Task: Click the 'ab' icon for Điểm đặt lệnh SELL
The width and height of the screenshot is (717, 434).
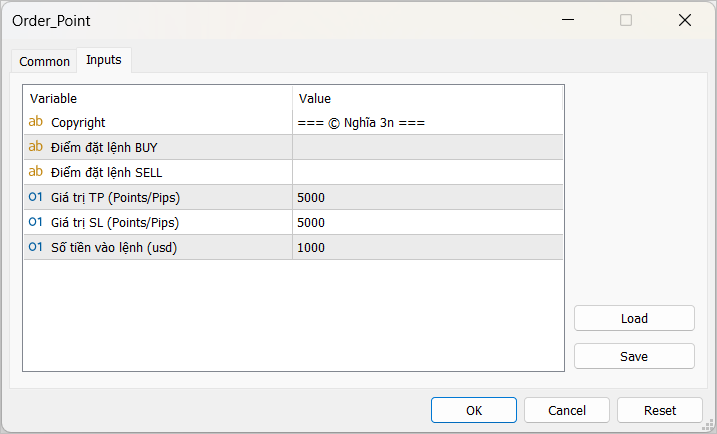Action: (36, 172)
